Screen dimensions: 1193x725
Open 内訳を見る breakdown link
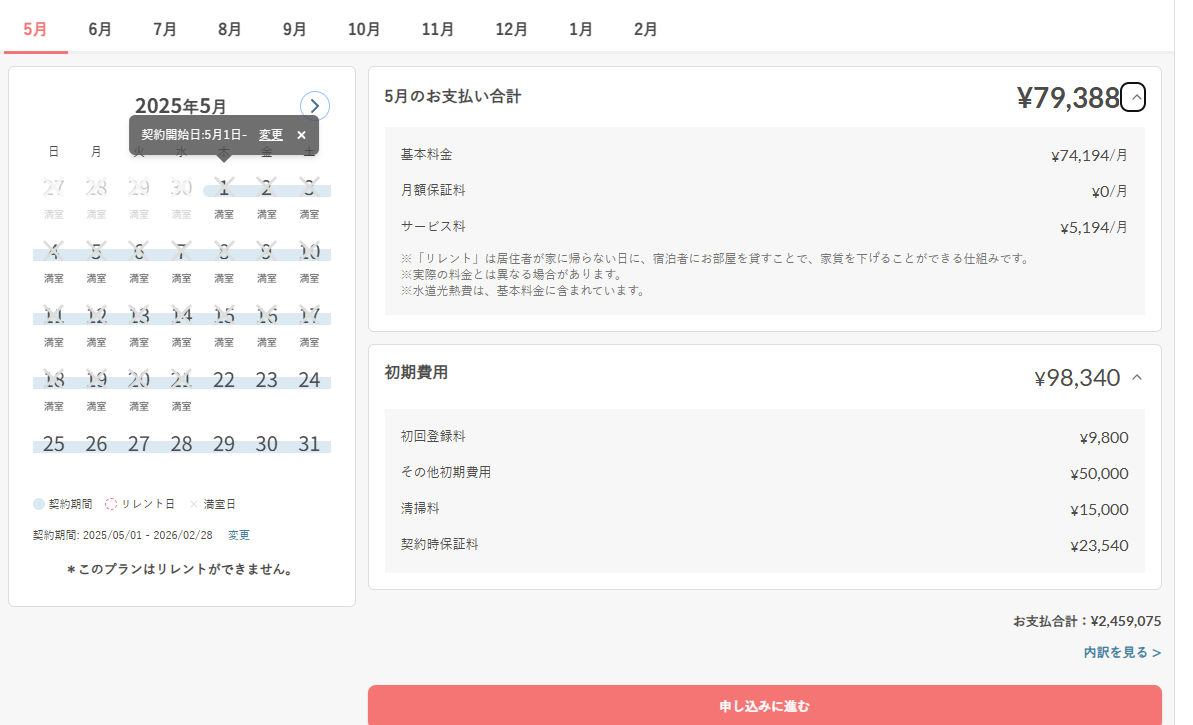pos(1120,651)
